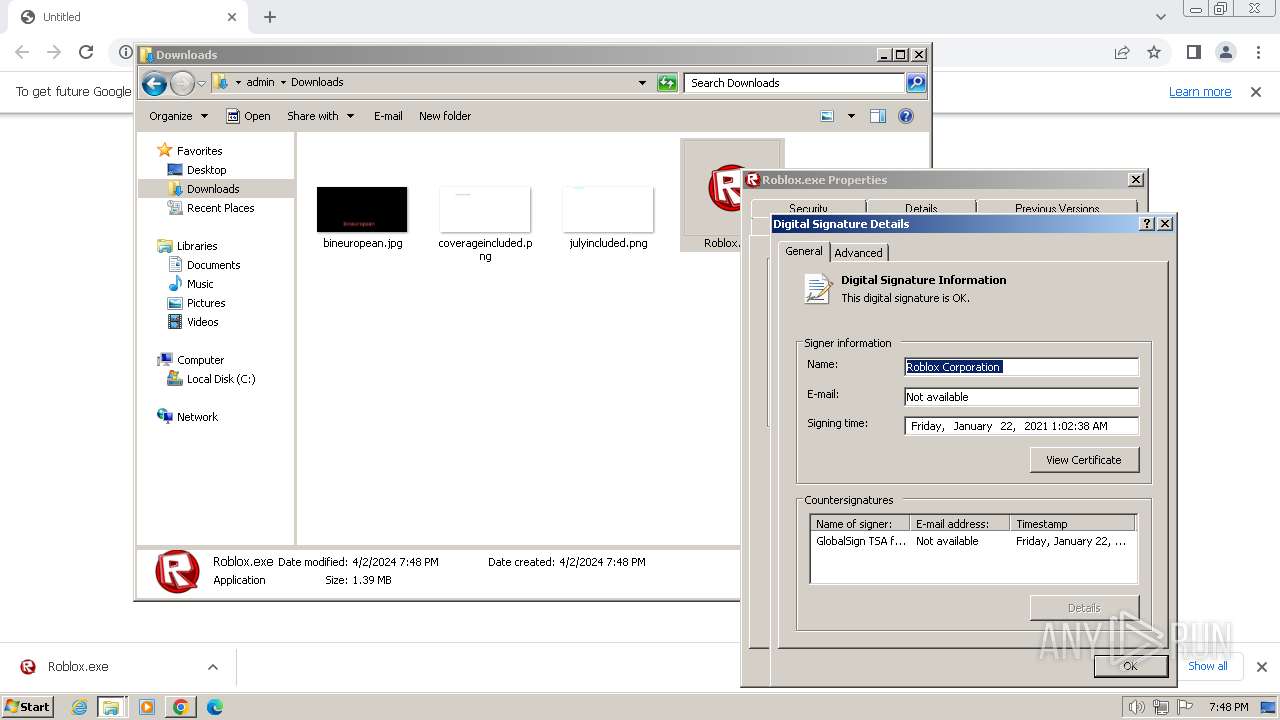Open volume control in system tray
This screenshot has height=720, width=1280.
[x=1136, y=707]
